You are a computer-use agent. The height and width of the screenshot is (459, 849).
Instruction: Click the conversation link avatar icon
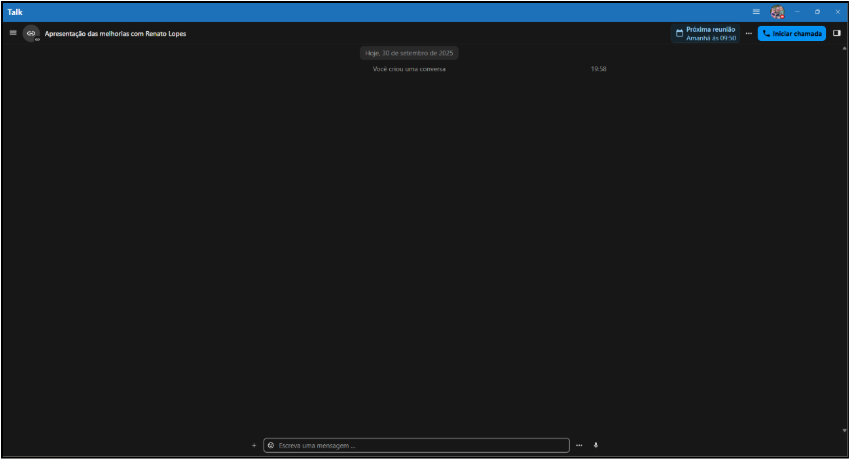click(32, 33)
